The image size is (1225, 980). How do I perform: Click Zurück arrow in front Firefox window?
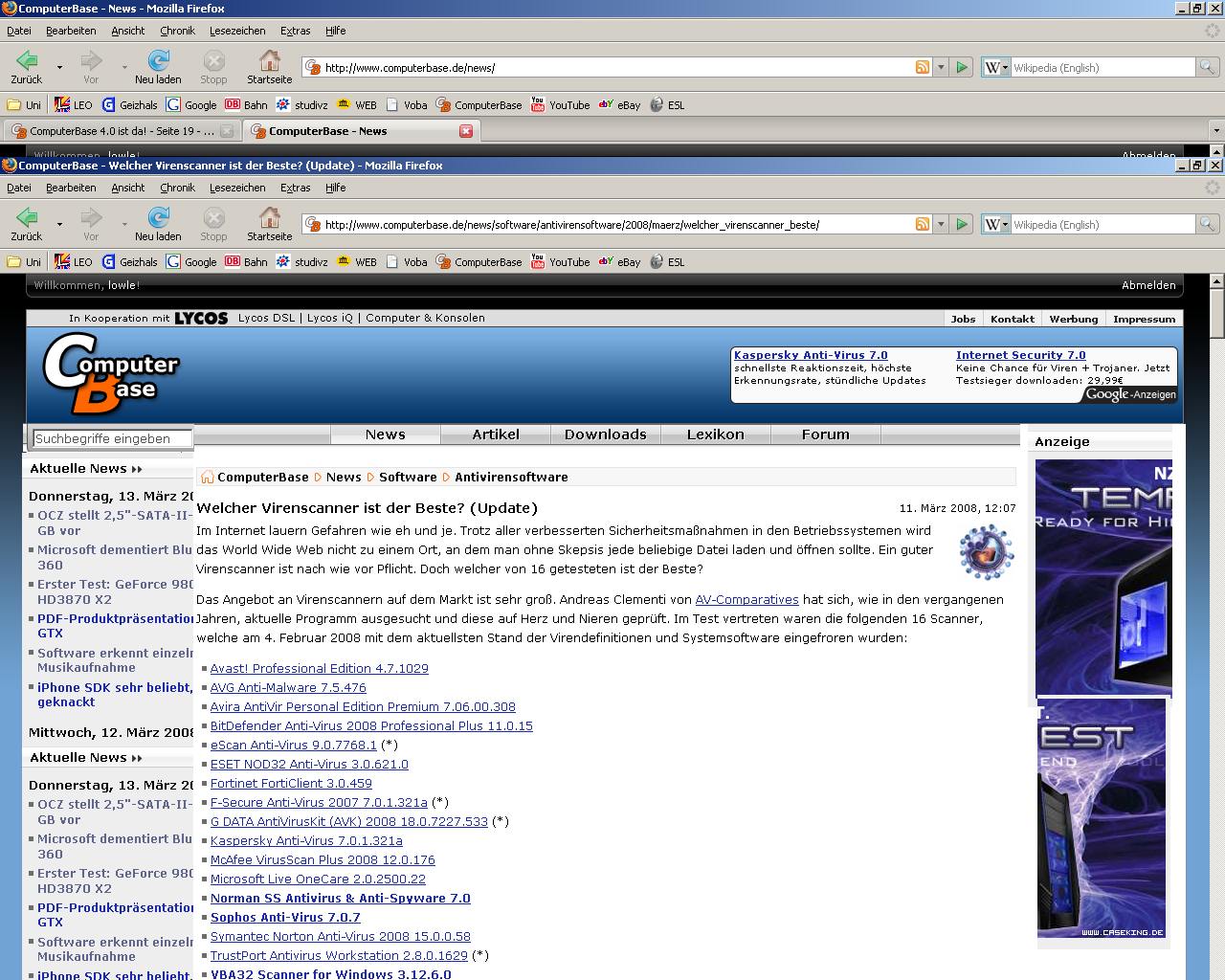[x=27, y=218]
